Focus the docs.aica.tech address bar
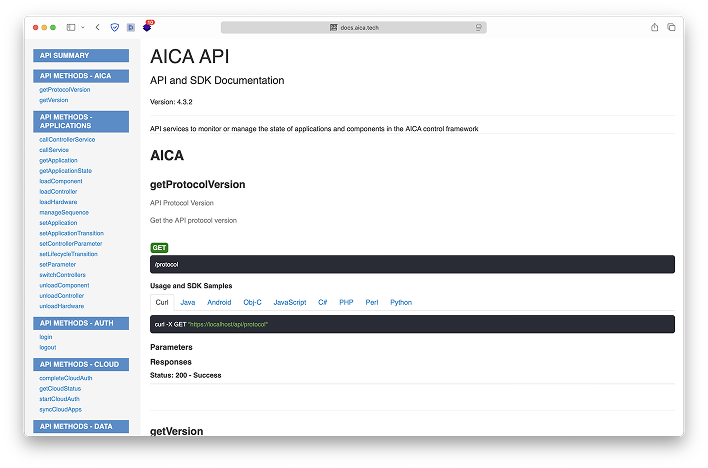708x468 pixels. click(354, 28)
